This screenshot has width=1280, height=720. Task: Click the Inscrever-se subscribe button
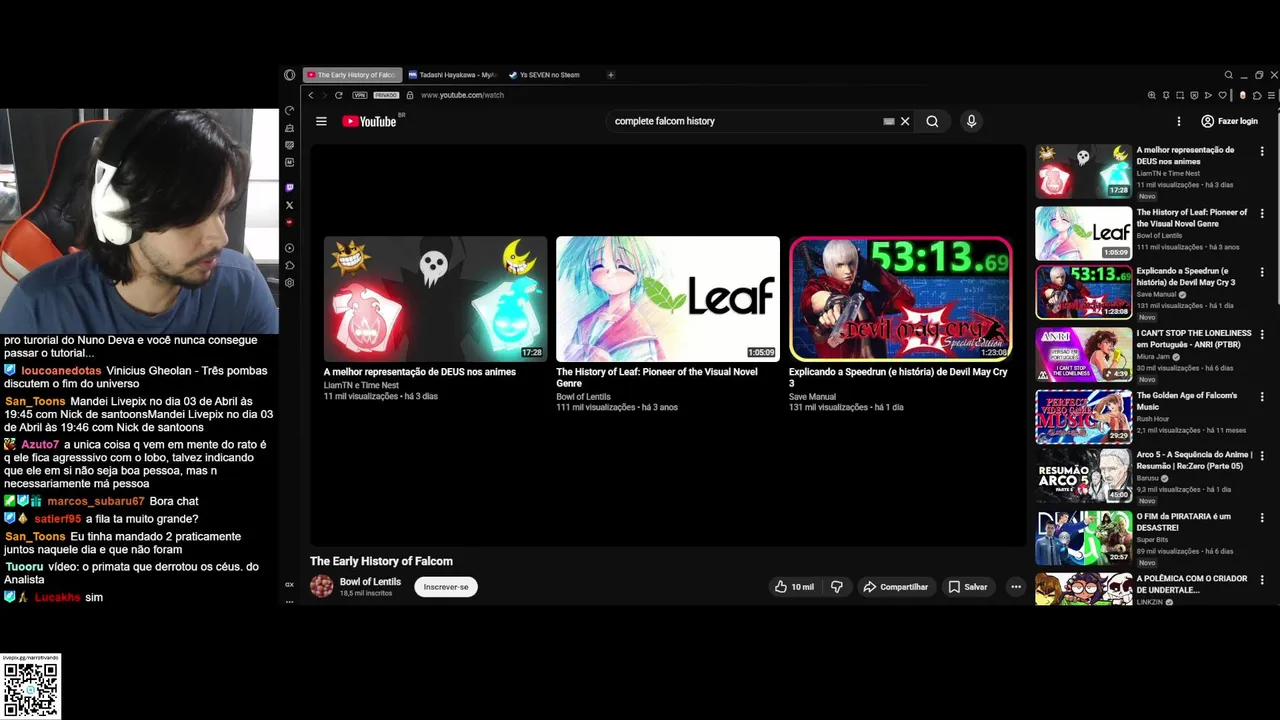[446, 587]
